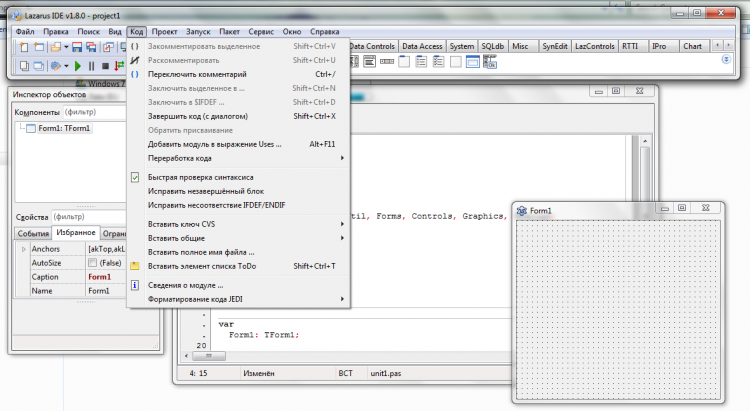Select the TPanel palette component icon
This screenshot has width=750, height=411.
click(455, 62)
